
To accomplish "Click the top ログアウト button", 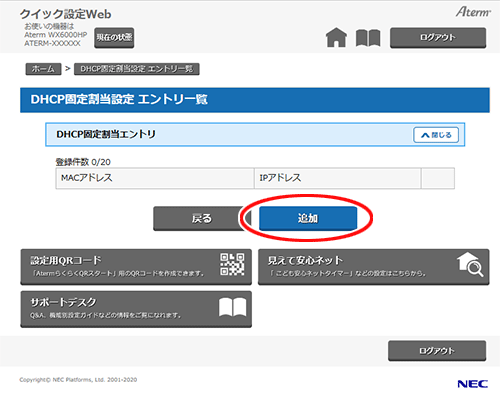I will pos(438,37).
